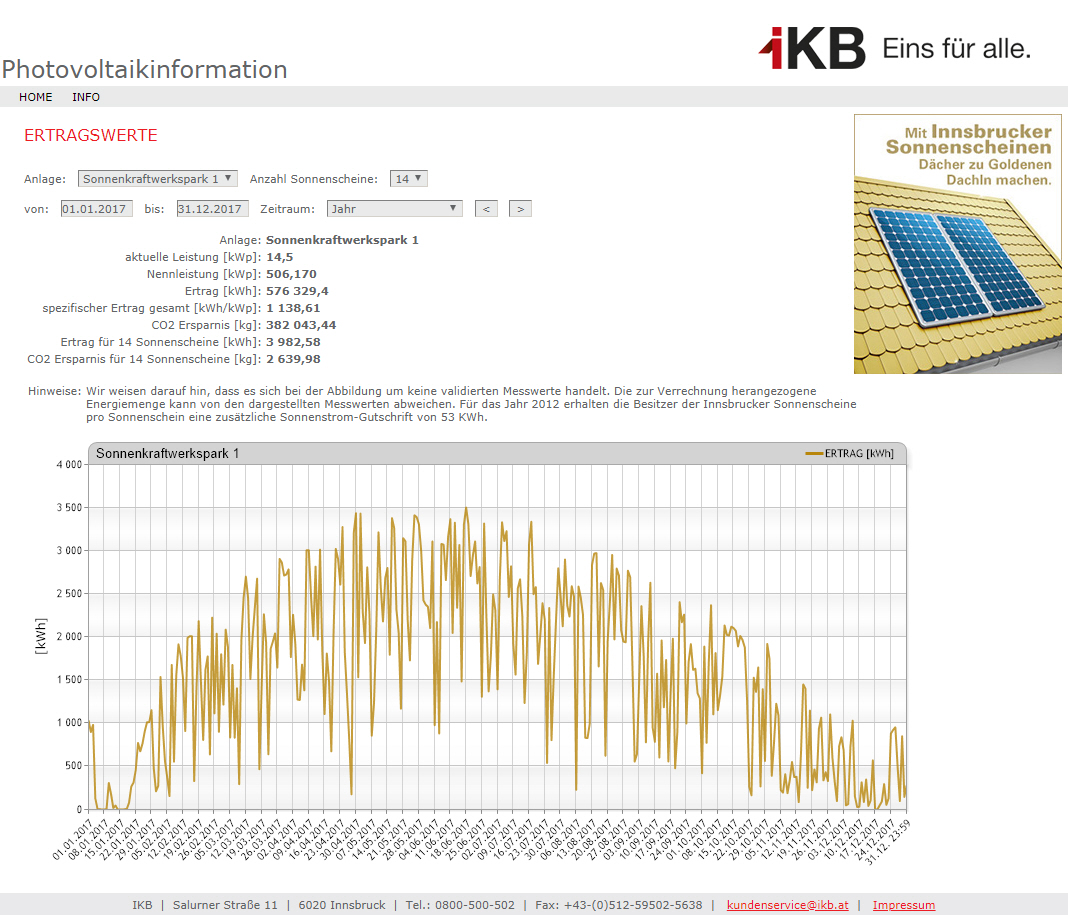Screen dimensions: 1068x915
Task: Select the CO2 Ersparnis value 382 043,44
Action: click(x=301, y=325)
